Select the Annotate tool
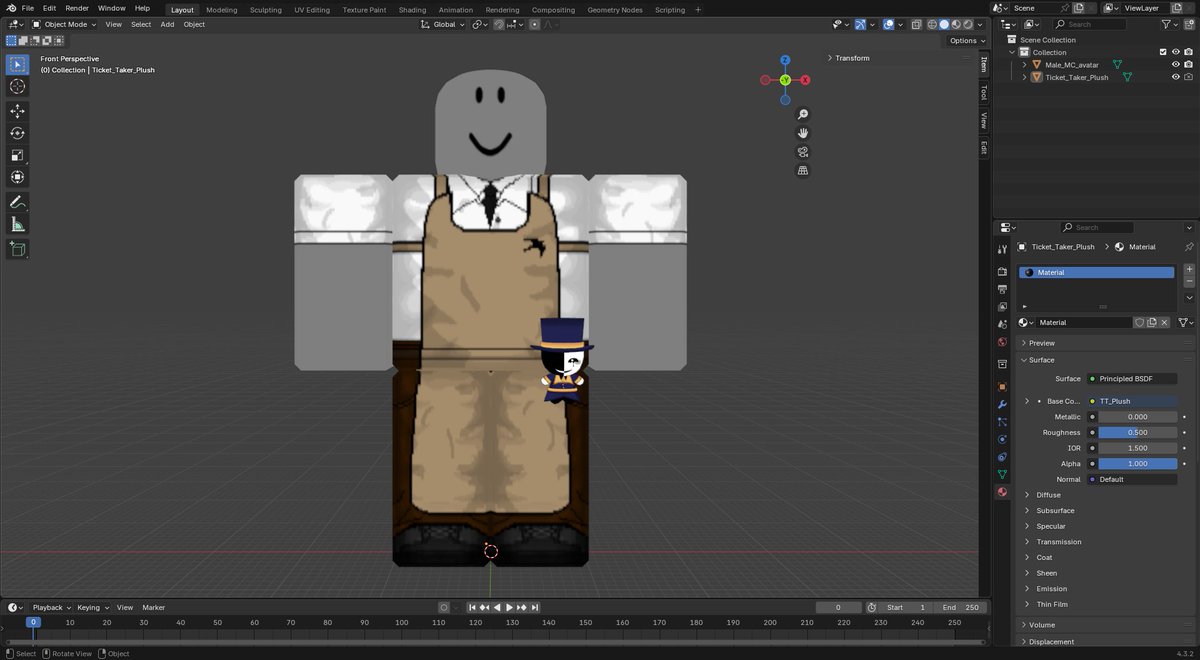The height and width of the screenshot is (660, 1200). coord(17,202)
